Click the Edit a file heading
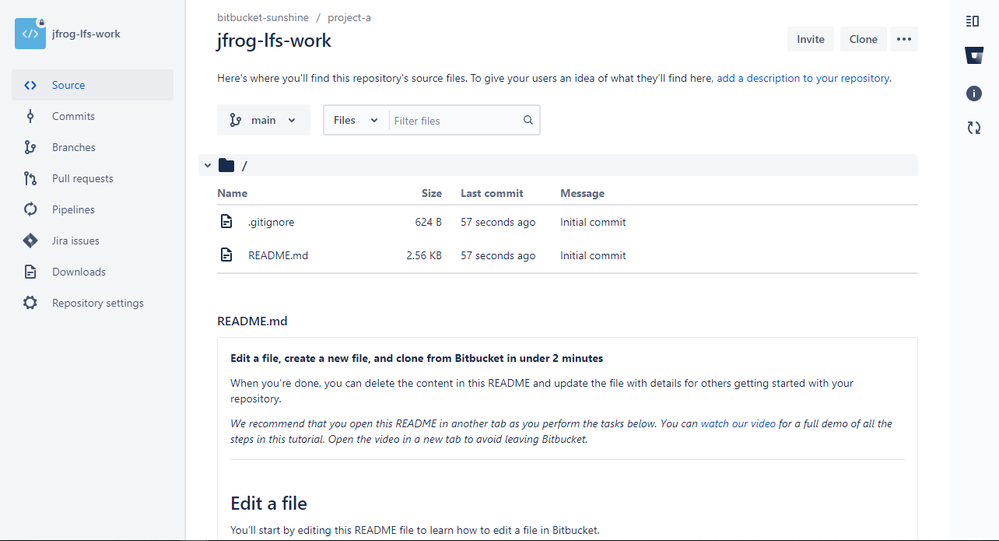This screenshot has height=541, width=999. click(269, 503)
